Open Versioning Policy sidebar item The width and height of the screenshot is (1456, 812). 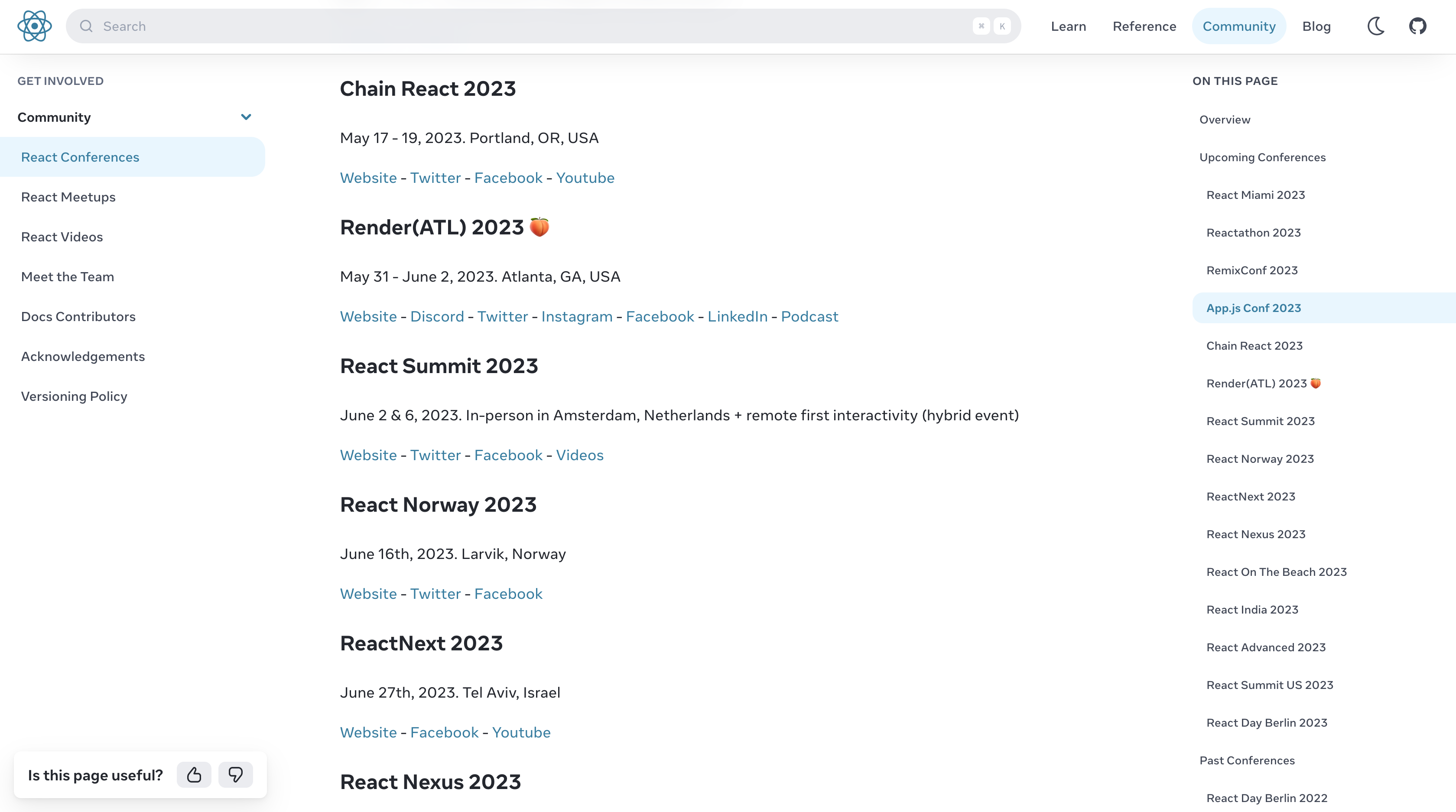click(x=74, y=396)
